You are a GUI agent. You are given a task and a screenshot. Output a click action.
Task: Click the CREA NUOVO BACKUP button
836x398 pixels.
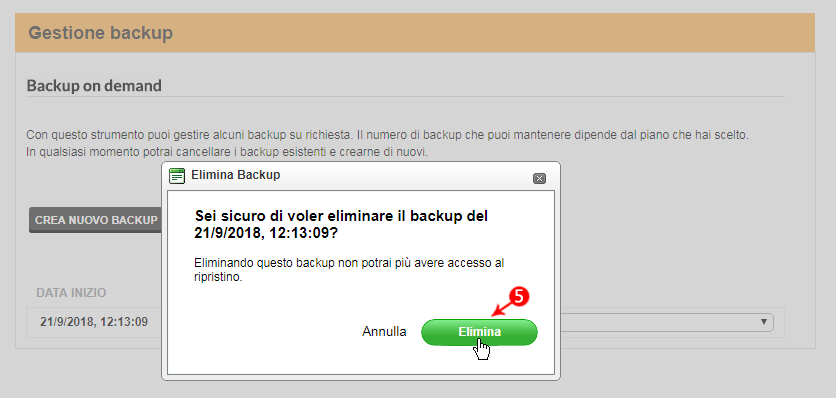pyautogui.click(x=96, y=220)
